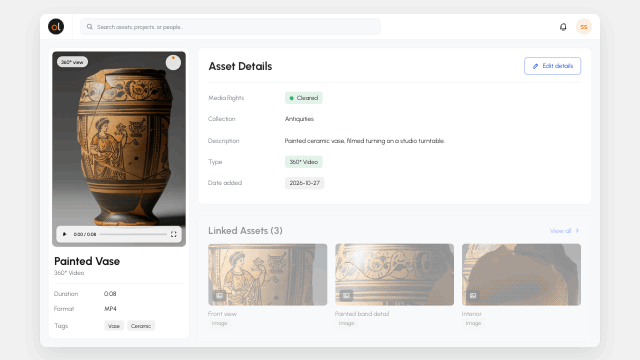Viewport: 640px width, 360px height.
Task: Click the image icon on Interior thumbnail
Action: (473, 296)
